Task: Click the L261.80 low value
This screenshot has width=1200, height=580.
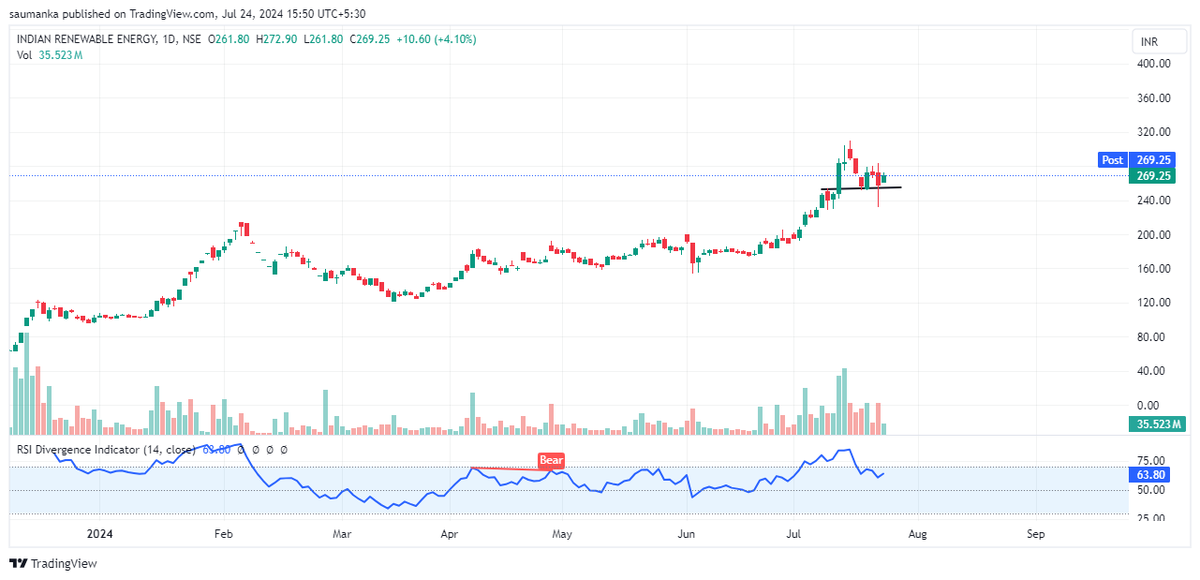Action: (324, 40)
